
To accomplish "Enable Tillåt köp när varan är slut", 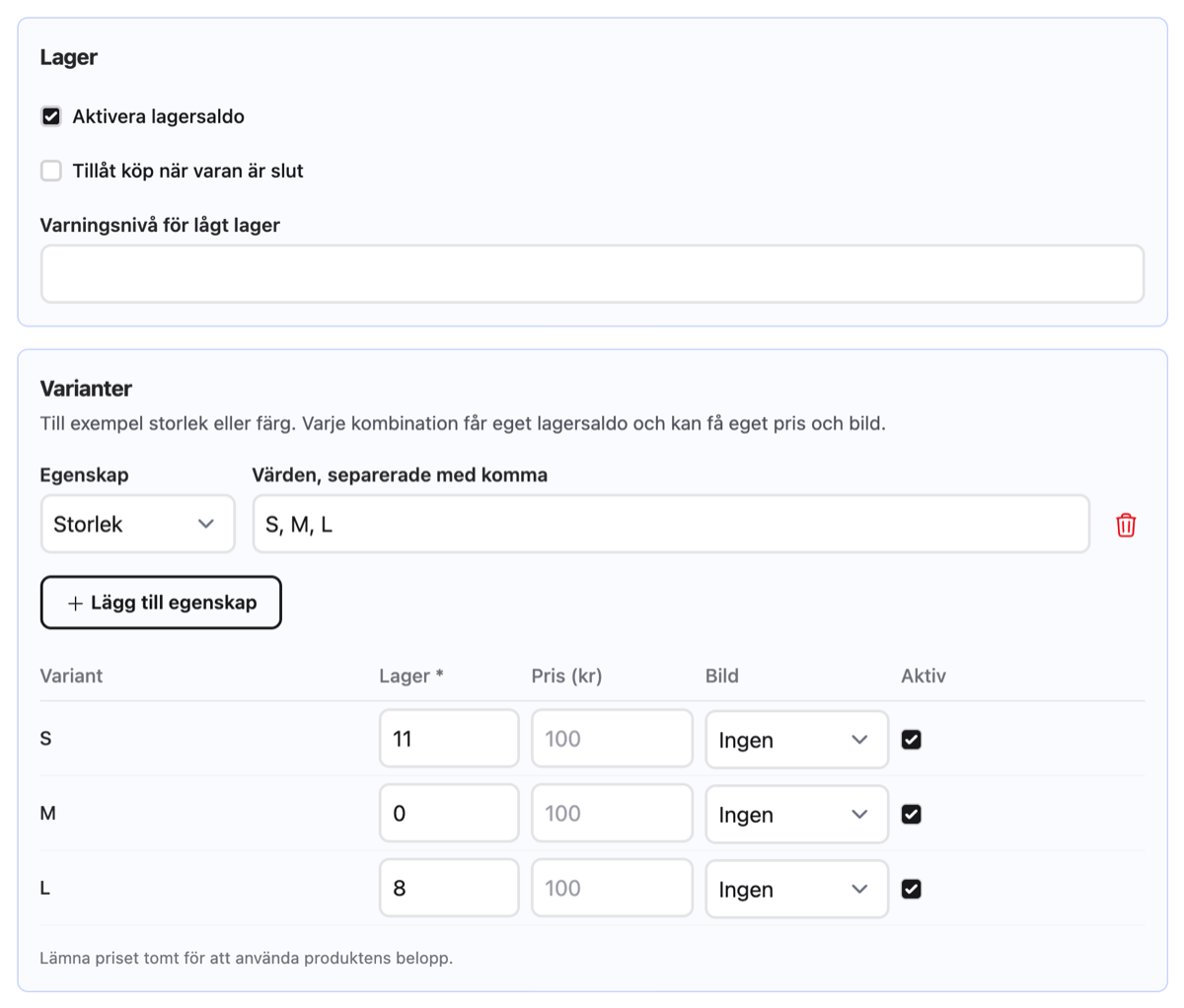I will point(51,171).
